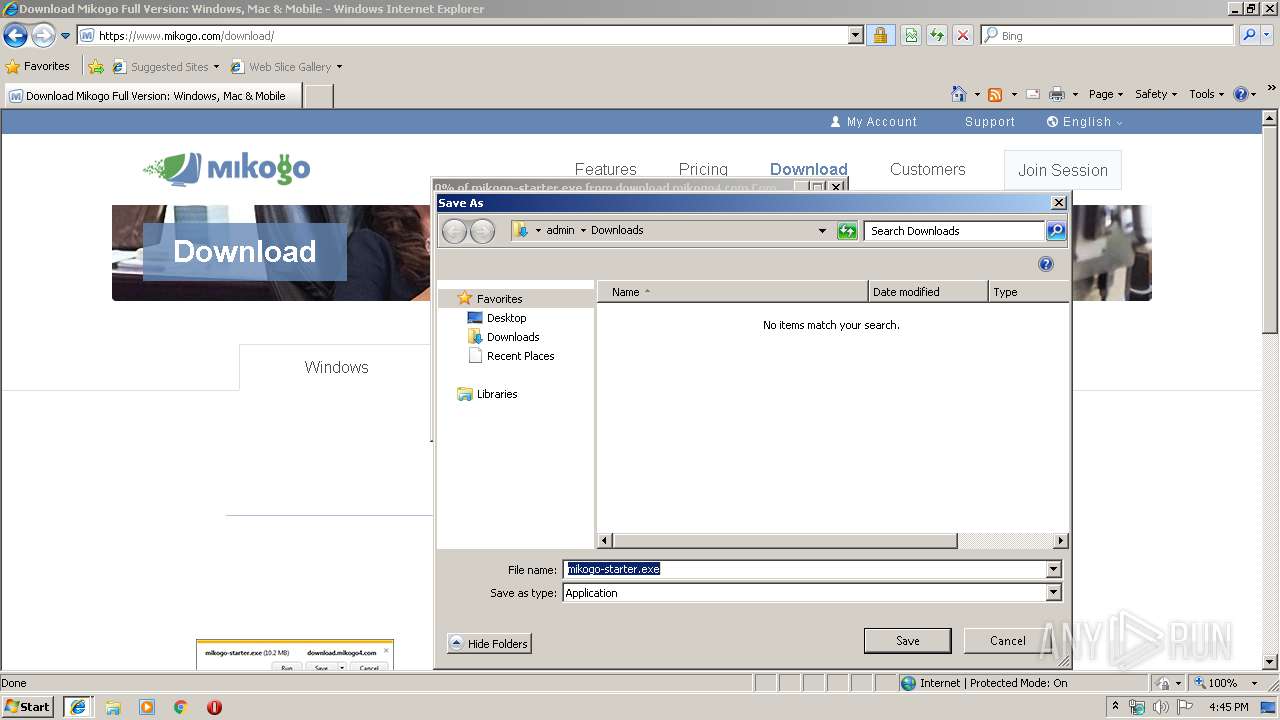Open the Page menu dropdown

pos(1105,94)
